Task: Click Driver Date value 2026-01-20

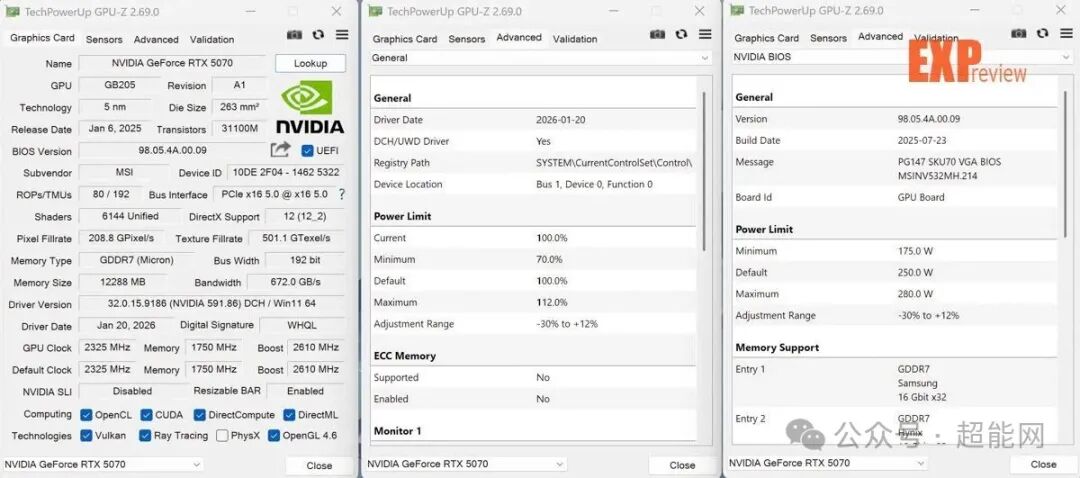Action: click(x=561, y=120)
